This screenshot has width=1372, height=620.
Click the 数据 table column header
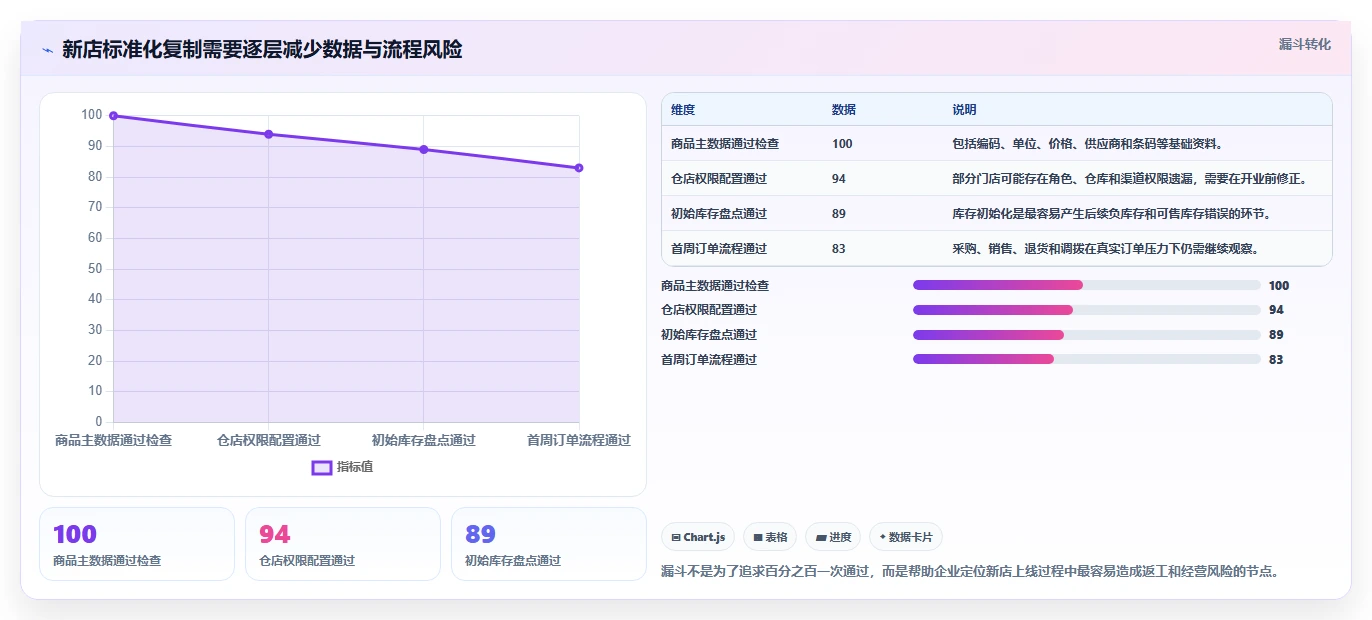844,110
